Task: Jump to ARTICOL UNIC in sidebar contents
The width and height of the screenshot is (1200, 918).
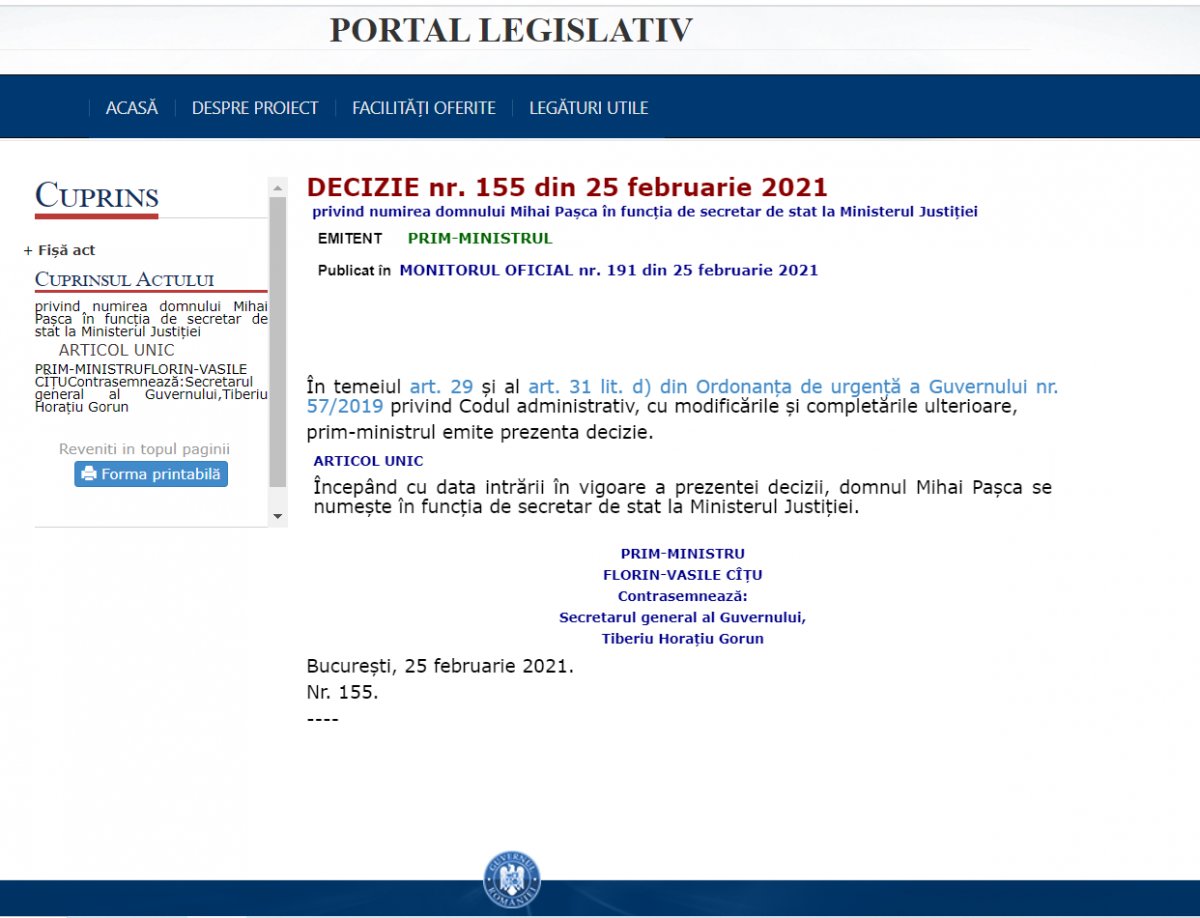Action: [x=116, y=350]
